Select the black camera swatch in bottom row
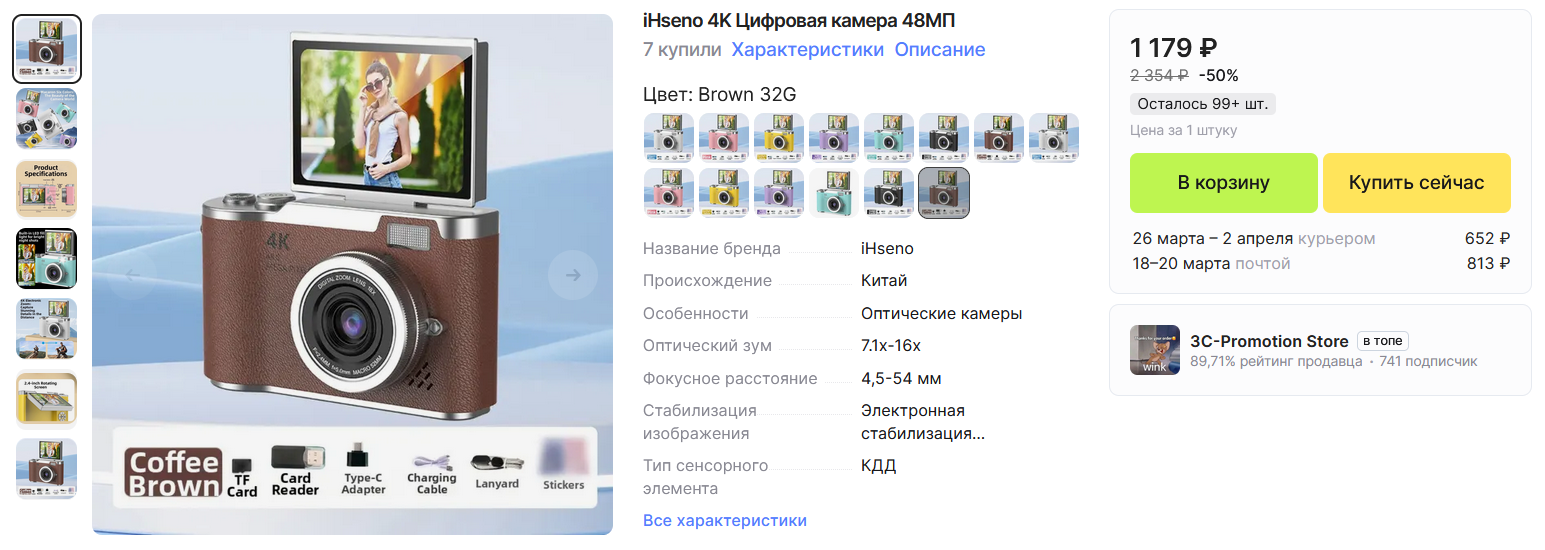The image size is (1545, 550). [889, 192]
